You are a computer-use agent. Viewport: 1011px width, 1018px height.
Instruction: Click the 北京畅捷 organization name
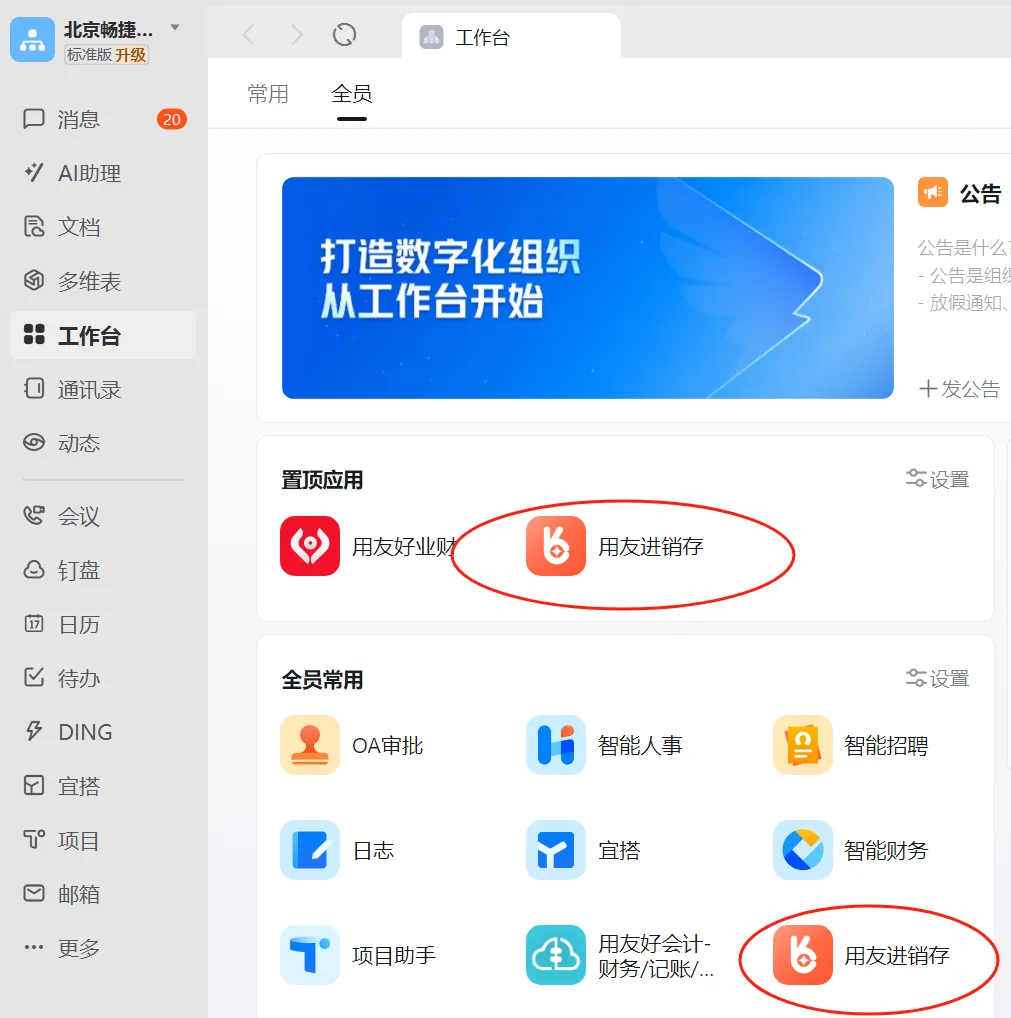108,30
